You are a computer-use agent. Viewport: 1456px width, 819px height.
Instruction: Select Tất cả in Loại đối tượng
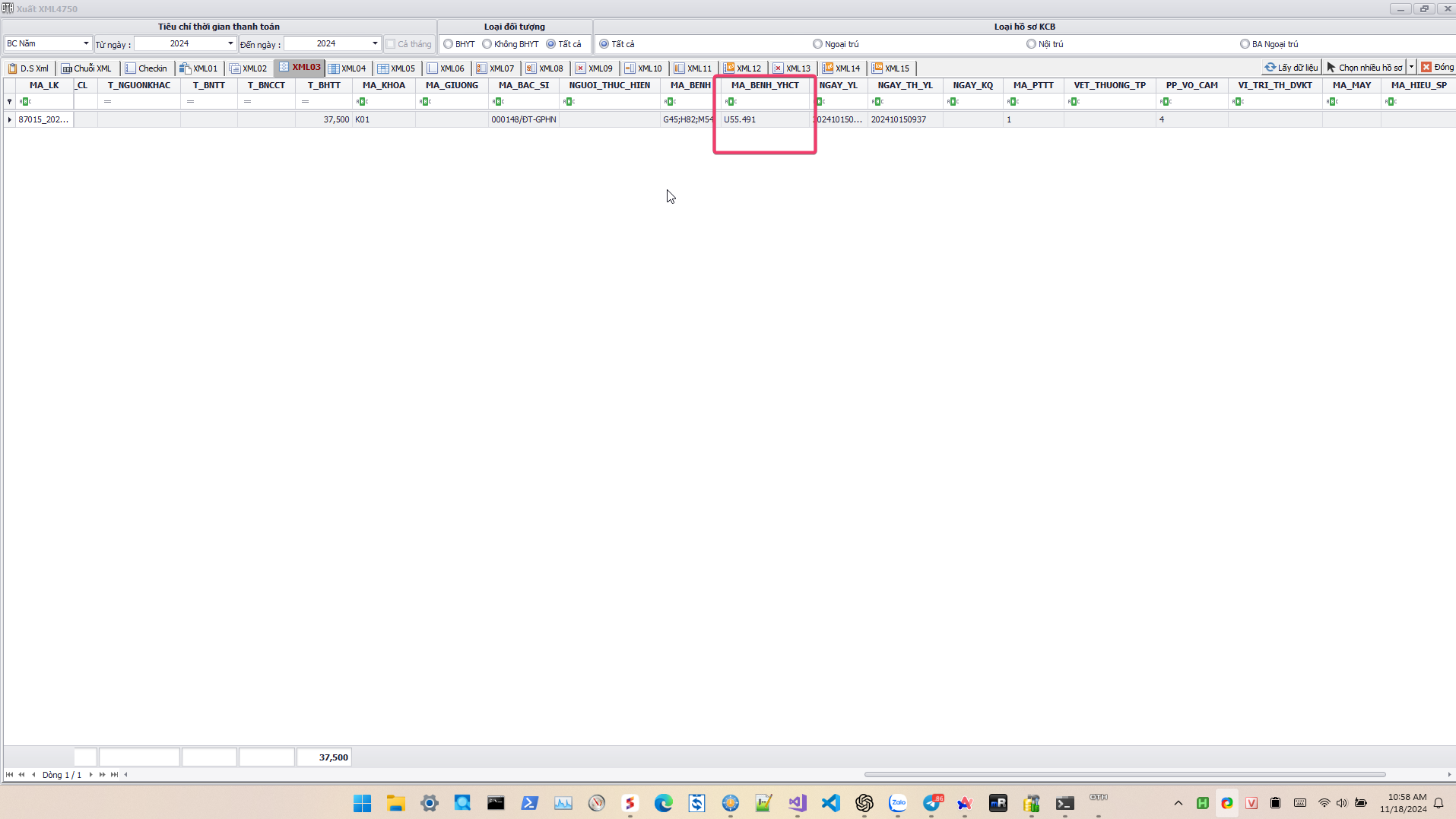[x=551, y=44]
